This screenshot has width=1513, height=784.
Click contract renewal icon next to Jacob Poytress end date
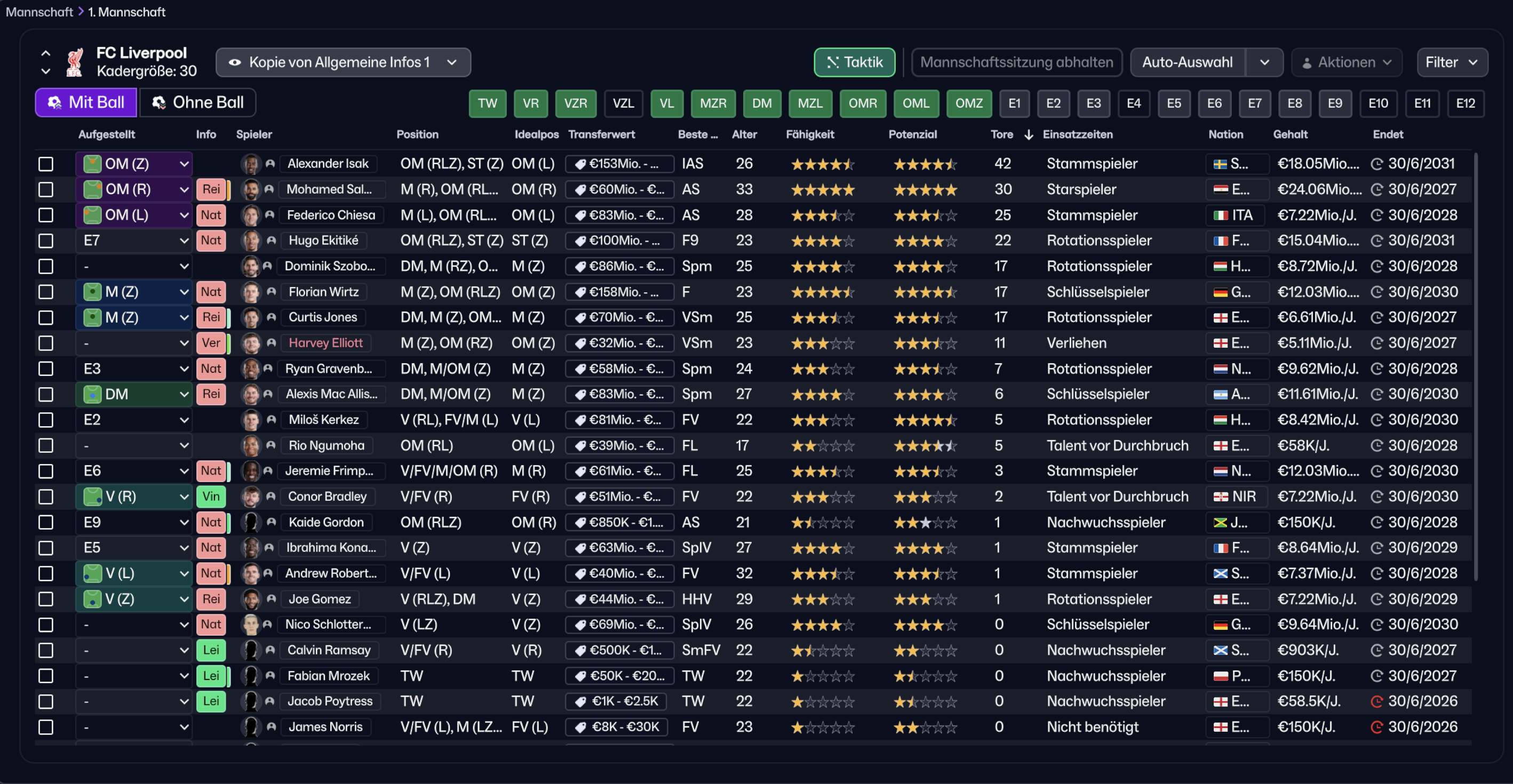1376,701
